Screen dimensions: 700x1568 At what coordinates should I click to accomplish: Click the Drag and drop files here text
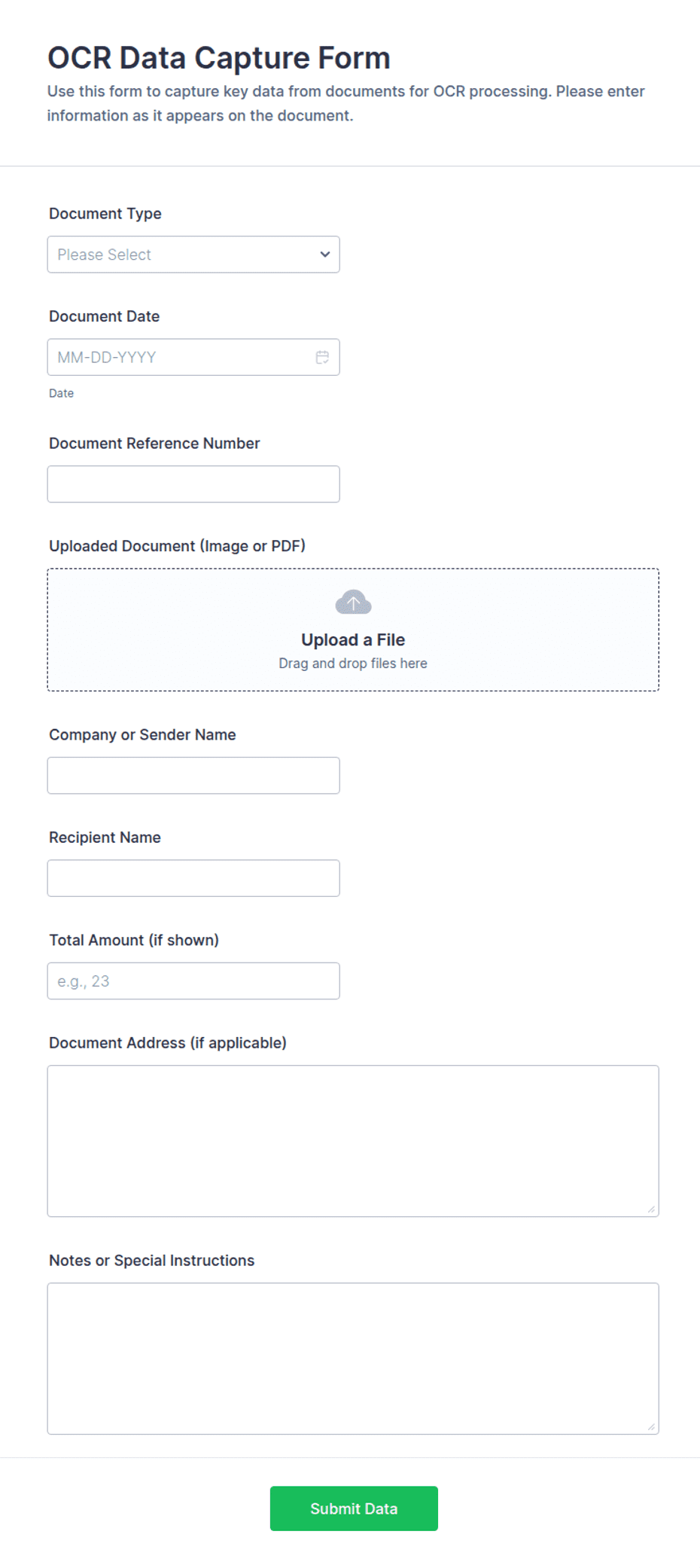[353, 664]
